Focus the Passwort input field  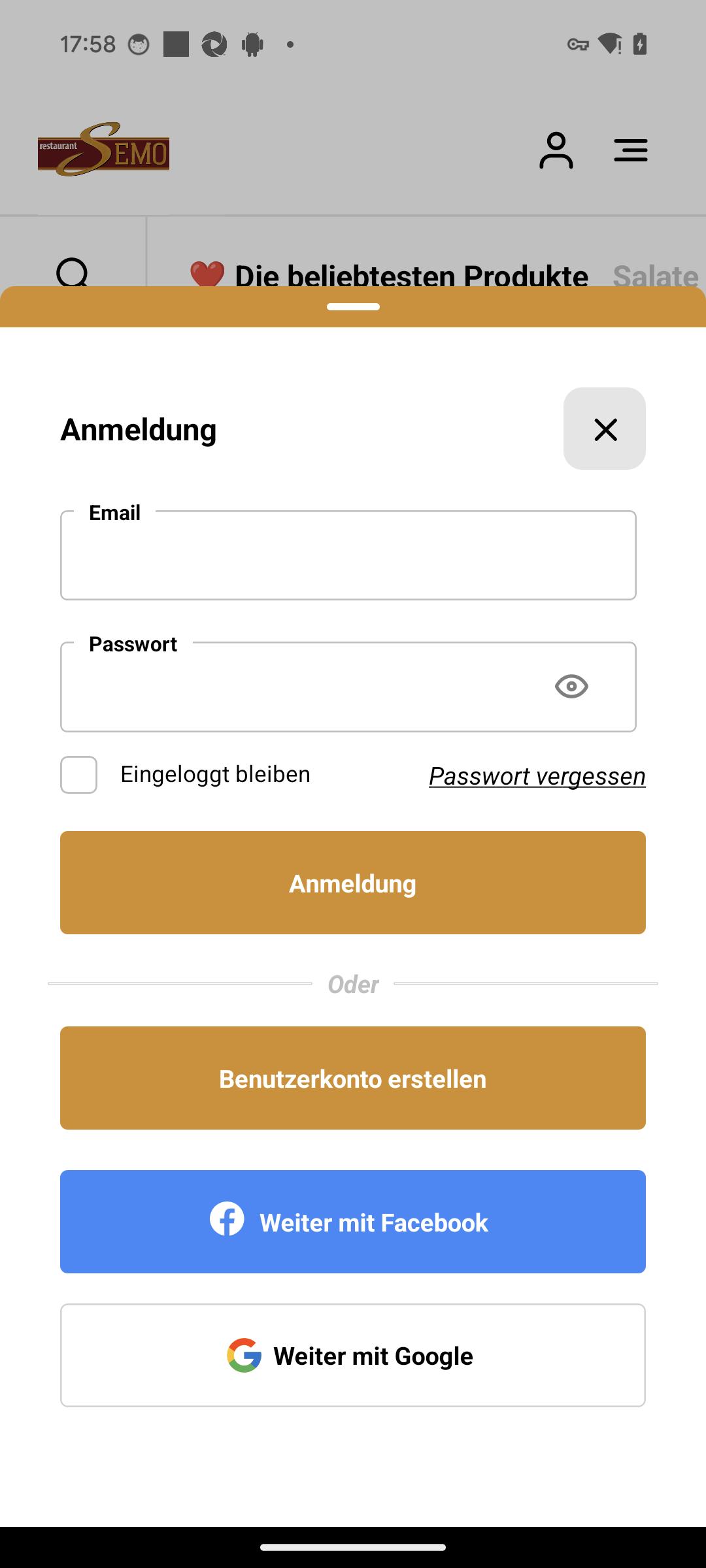pyautogui.click(x=348, y=687)
